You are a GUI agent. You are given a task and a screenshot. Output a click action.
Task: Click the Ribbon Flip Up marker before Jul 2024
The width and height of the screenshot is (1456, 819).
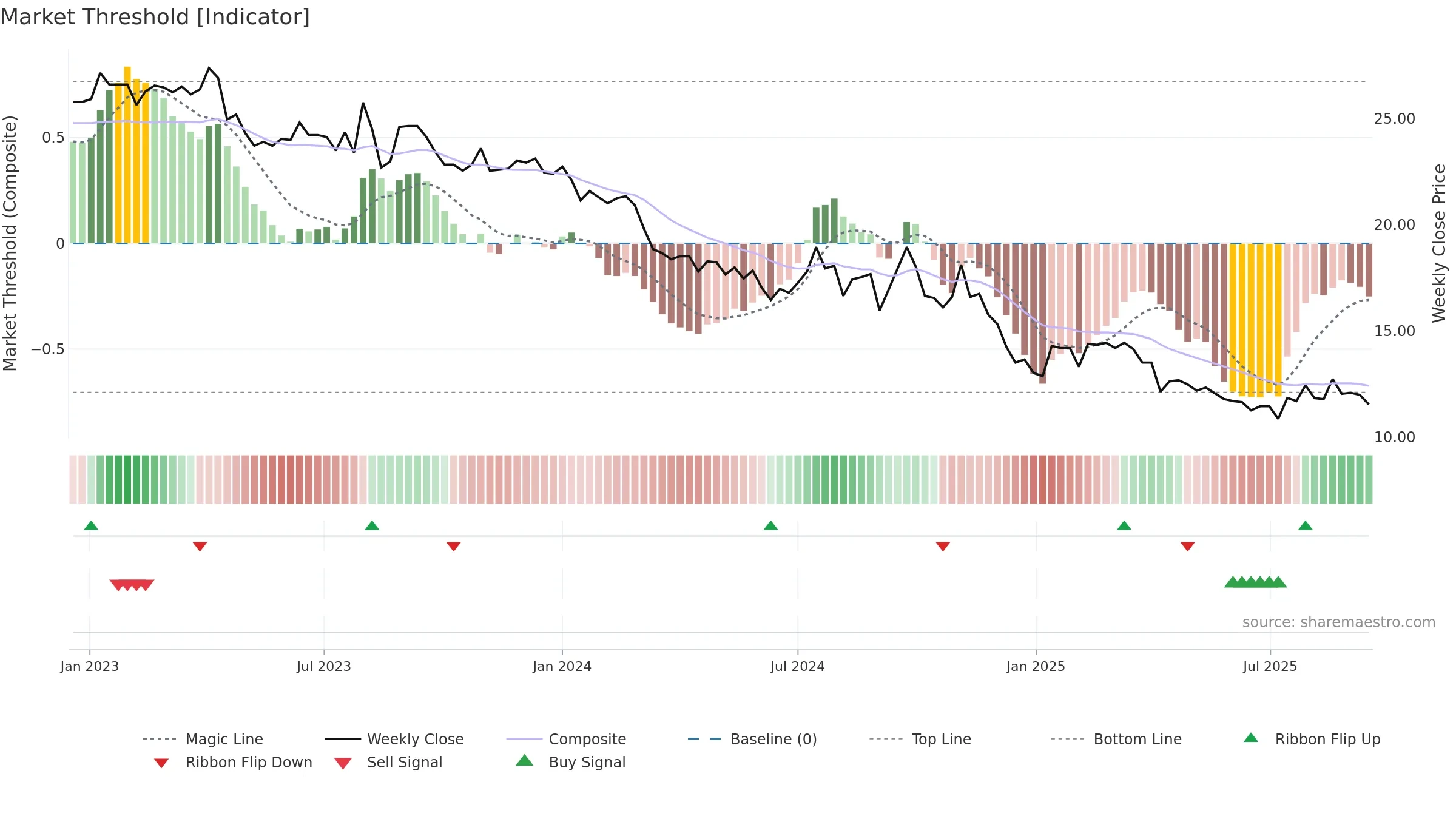click(770, 525)
